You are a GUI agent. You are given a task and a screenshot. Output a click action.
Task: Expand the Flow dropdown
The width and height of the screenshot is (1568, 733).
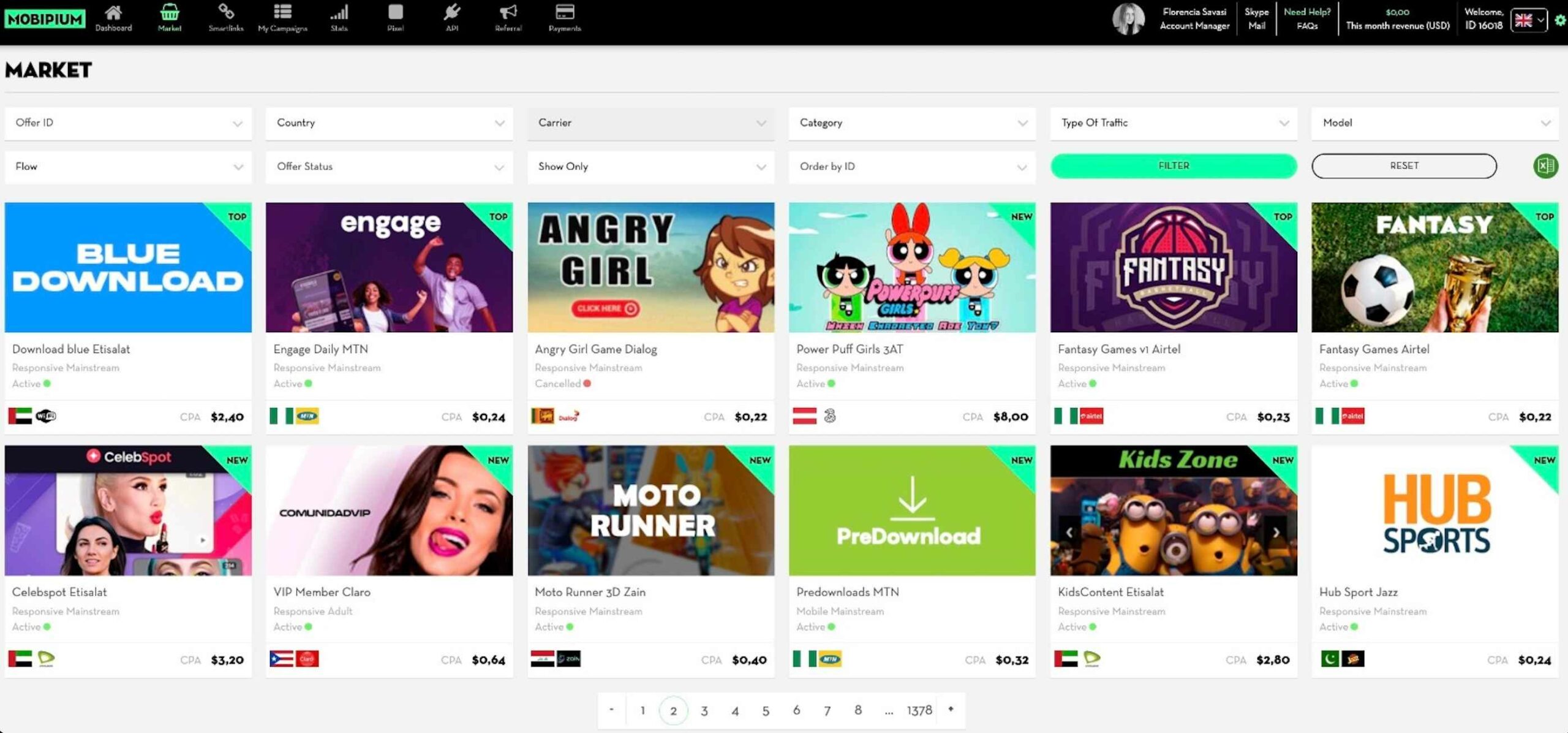[128, 167]
